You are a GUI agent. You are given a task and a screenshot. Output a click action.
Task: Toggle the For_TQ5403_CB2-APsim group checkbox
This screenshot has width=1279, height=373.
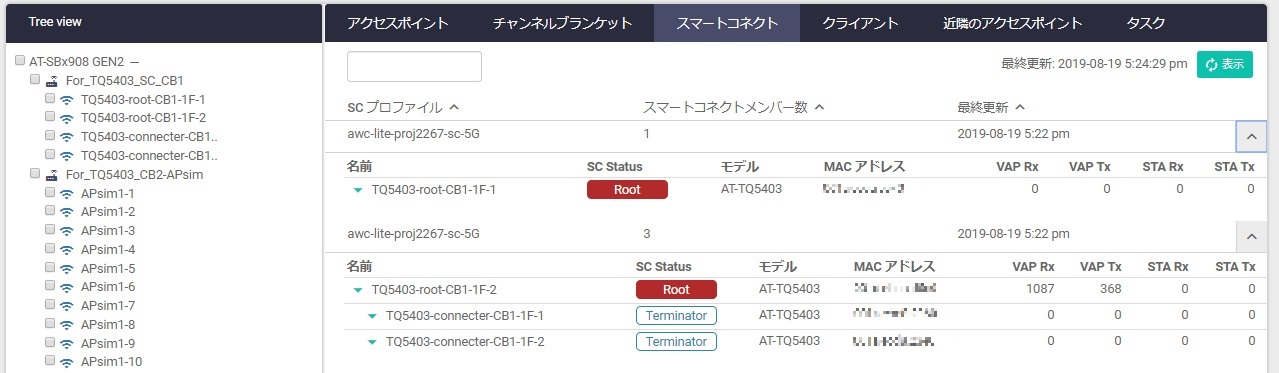click(x=35, y=174)
